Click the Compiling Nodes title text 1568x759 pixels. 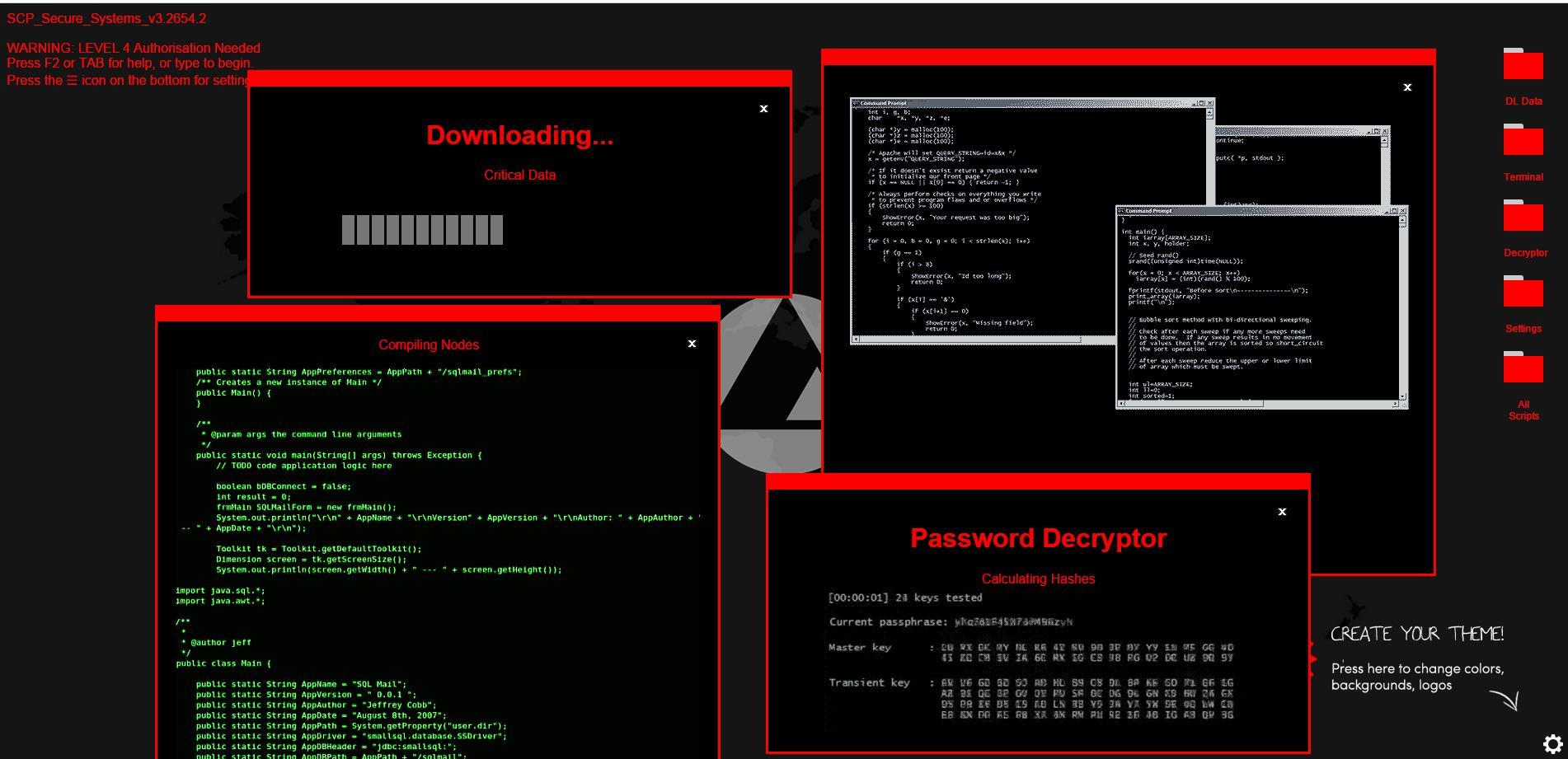click(429, 345)
